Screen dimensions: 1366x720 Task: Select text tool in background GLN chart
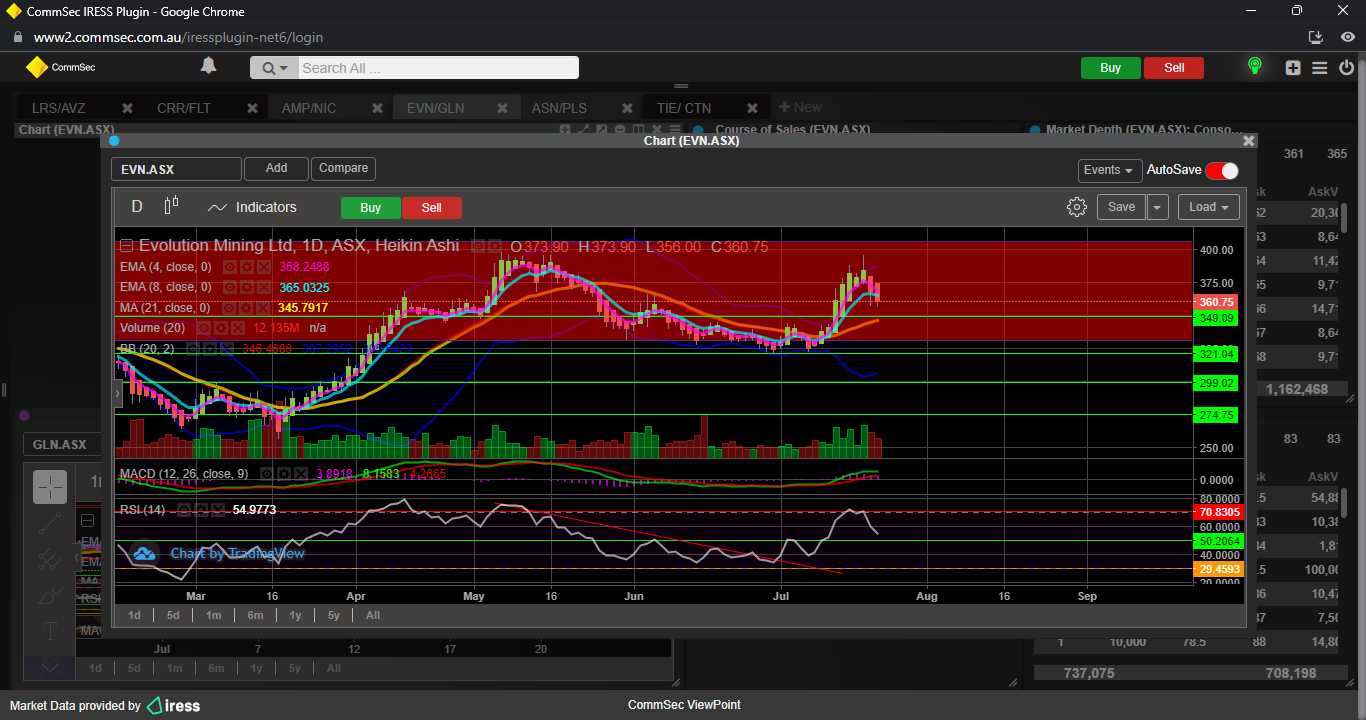coord(50,631)
